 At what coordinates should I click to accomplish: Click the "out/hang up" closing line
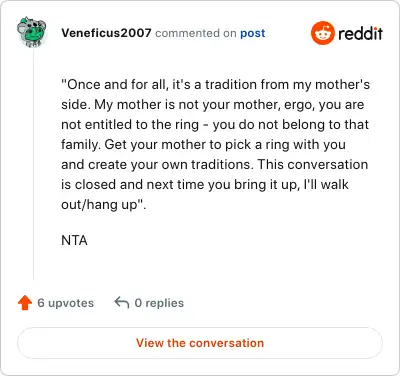[x=104, y=205]
